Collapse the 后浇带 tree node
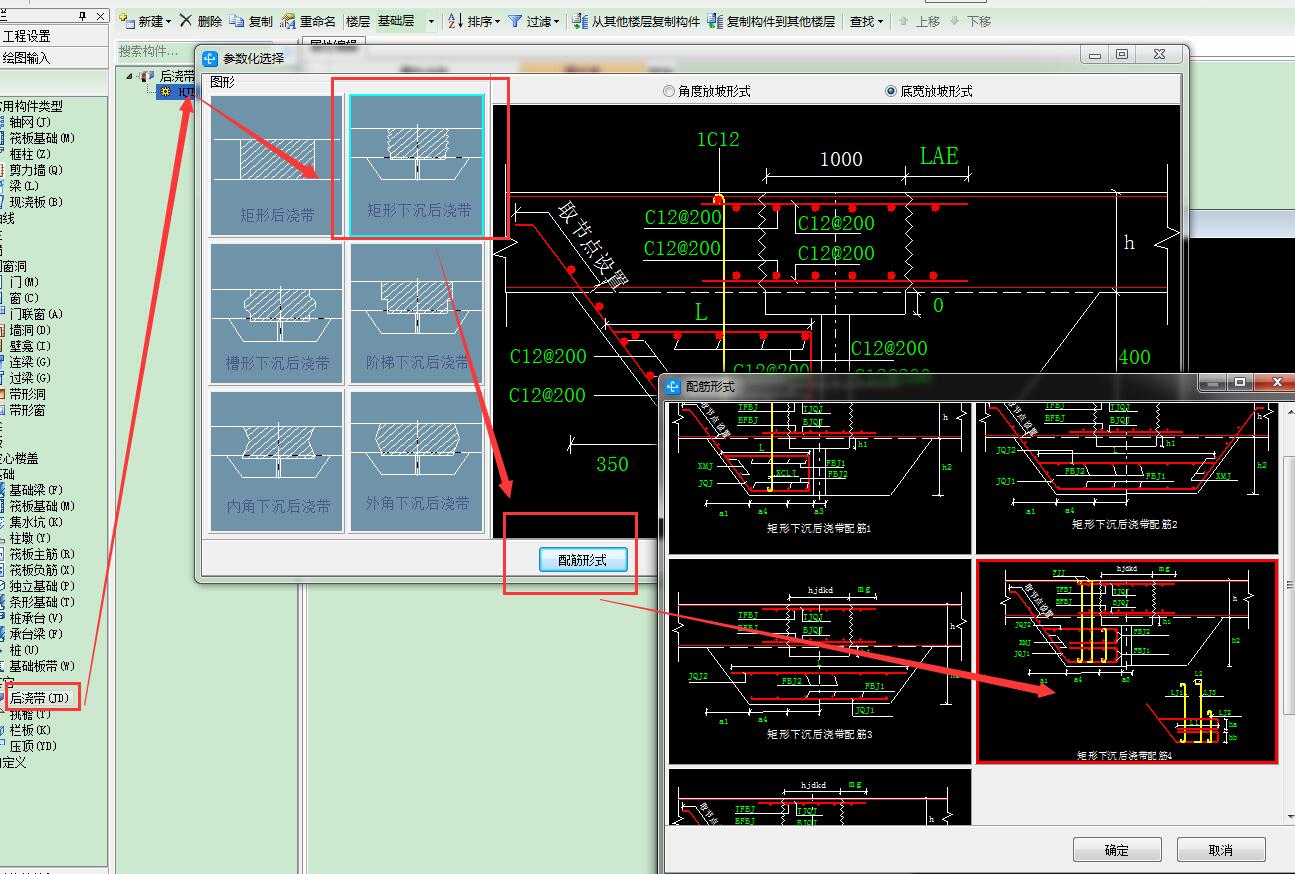This screenshot has width=1295, height=874. [x=129, y=76]
